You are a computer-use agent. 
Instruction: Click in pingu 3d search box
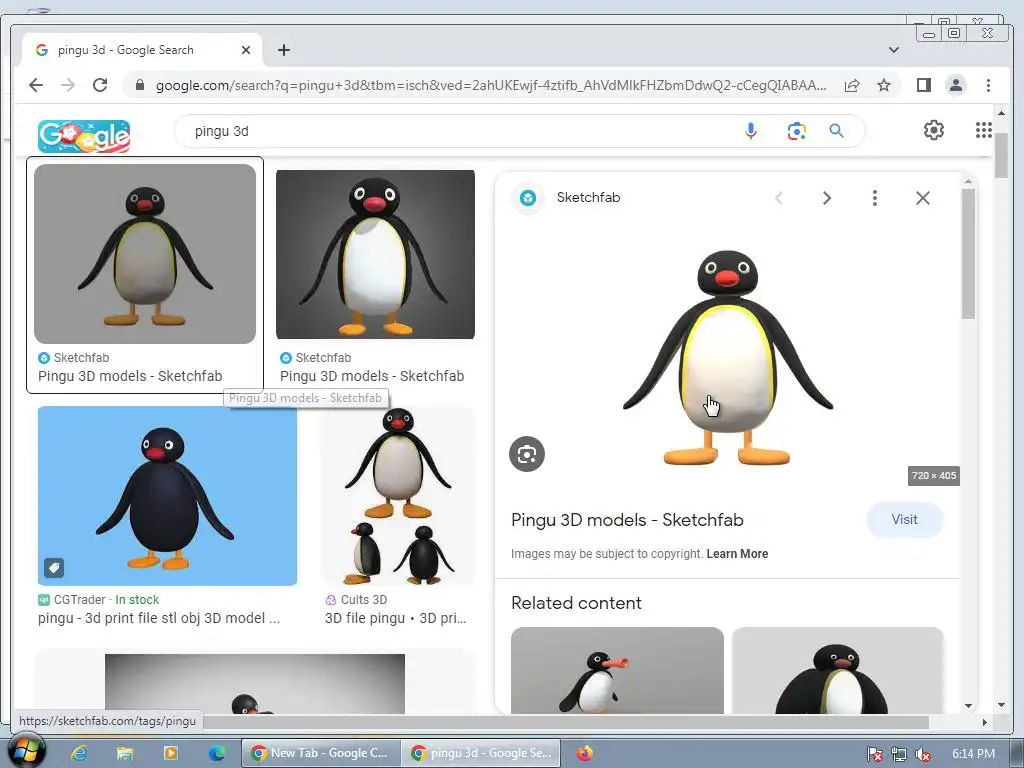[457, 131]
